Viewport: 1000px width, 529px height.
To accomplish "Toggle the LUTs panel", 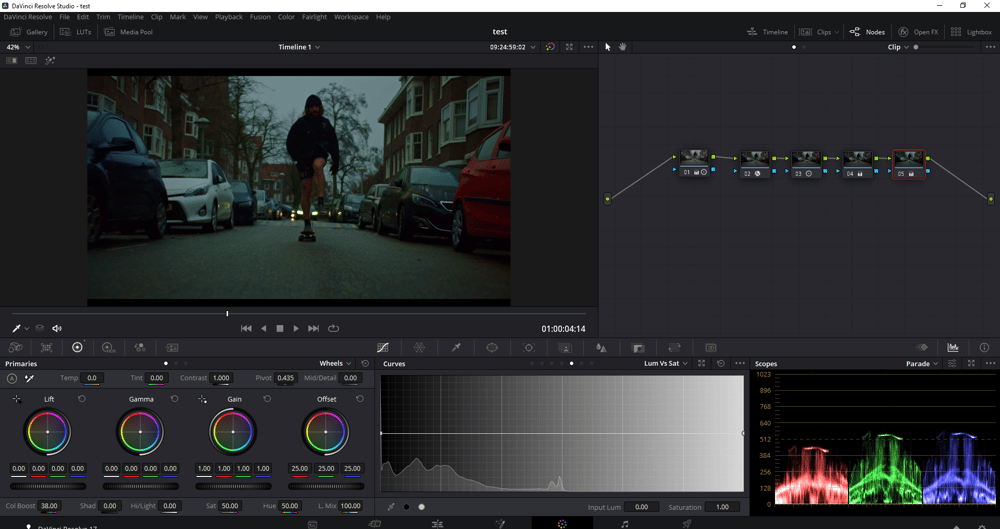I will [77, 32].
